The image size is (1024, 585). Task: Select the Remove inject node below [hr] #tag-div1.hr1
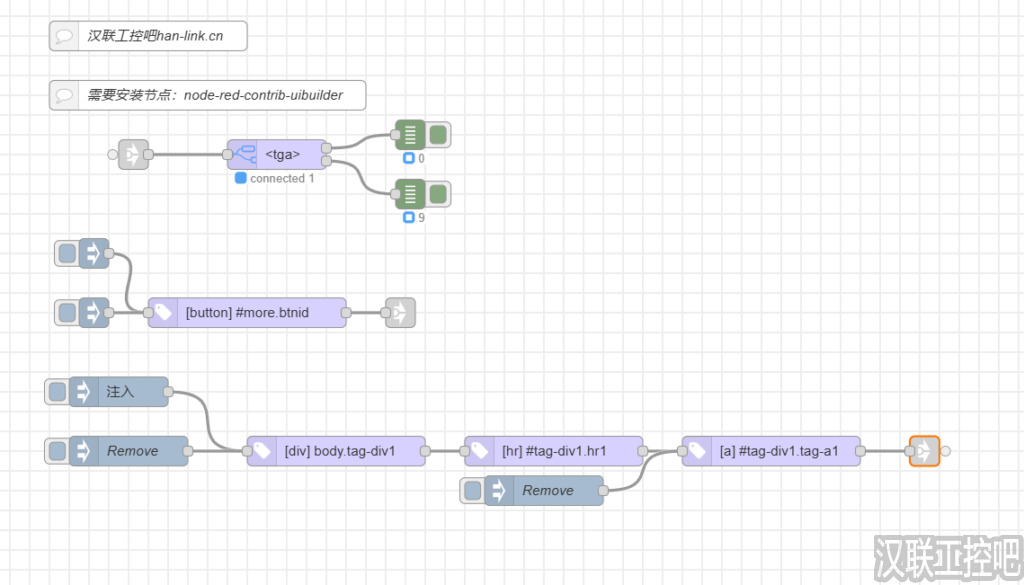coord(544,490)
